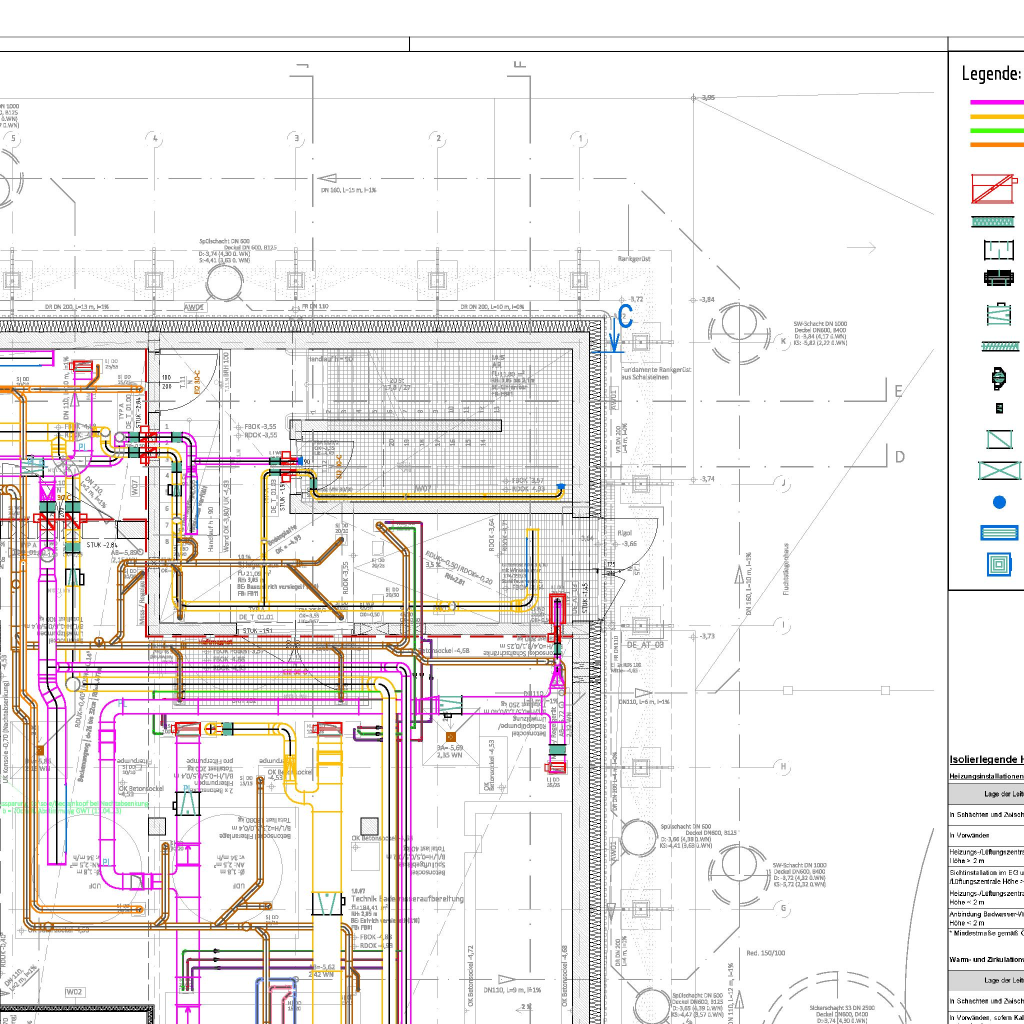Select the blue filled circle legend symbol
The height and width of the screenshot is (1024, 1024).
pyautogui.click(x=999, y=502)
